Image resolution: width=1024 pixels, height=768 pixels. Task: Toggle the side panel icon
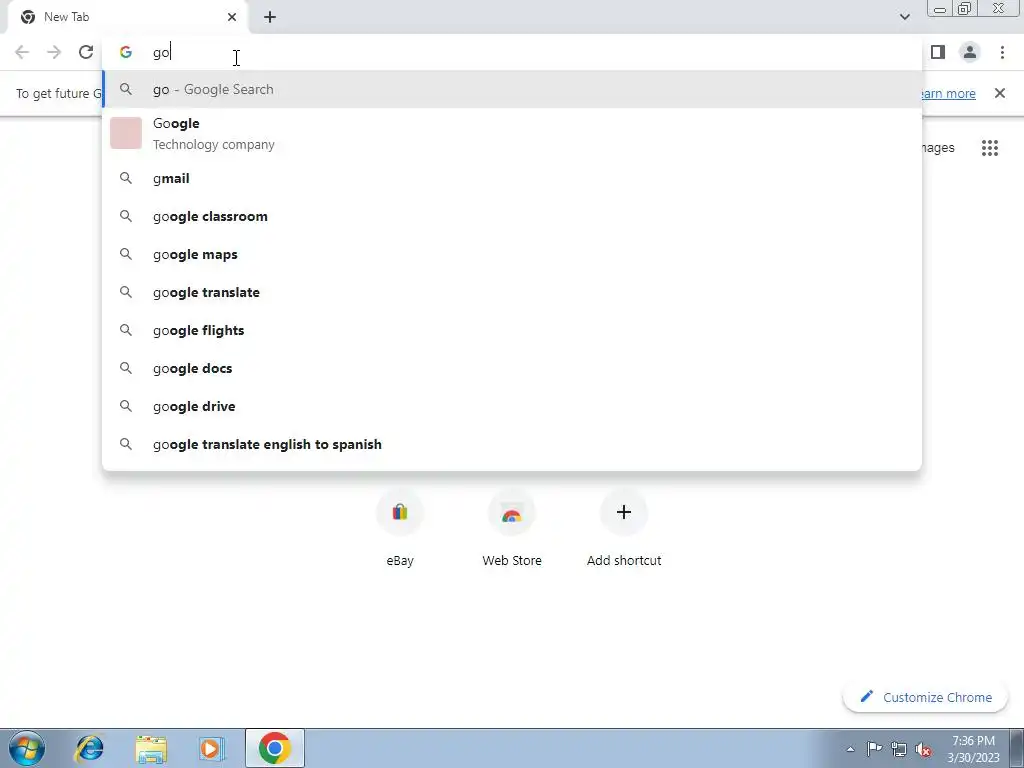click(938, 52)
